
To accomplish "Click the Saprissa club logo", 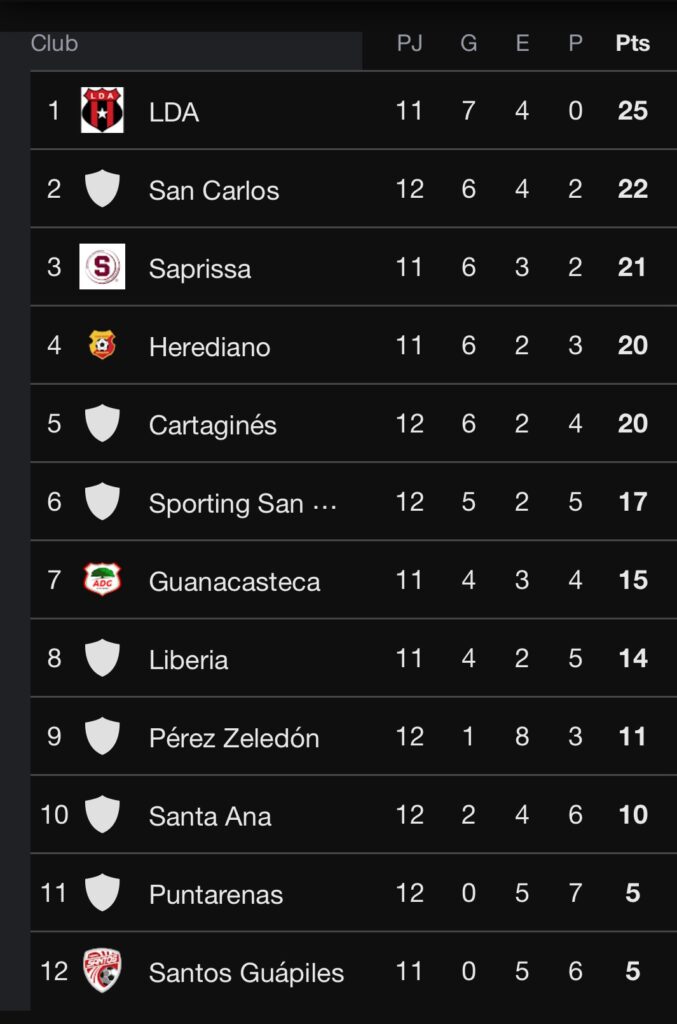I will [102, 267].
